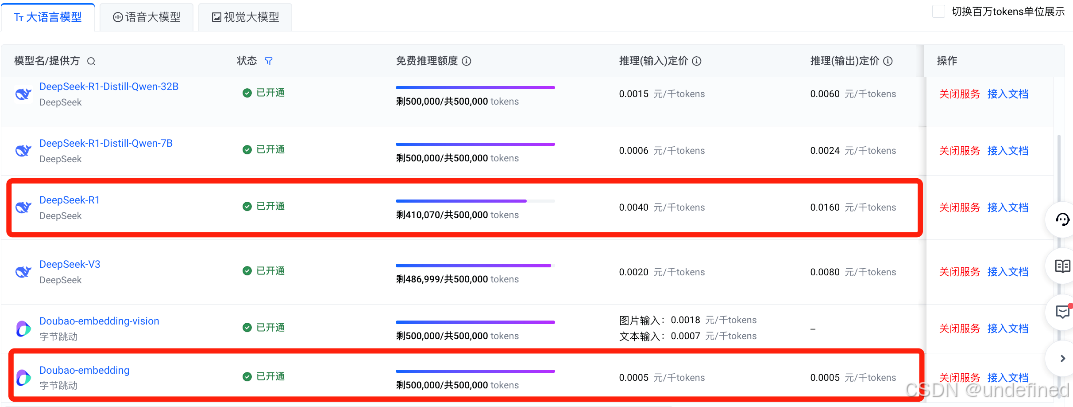Click the 0.0160 output price for DeepSeek-R1
This screenshot has width=1073, height=407.
click(825, 207)
